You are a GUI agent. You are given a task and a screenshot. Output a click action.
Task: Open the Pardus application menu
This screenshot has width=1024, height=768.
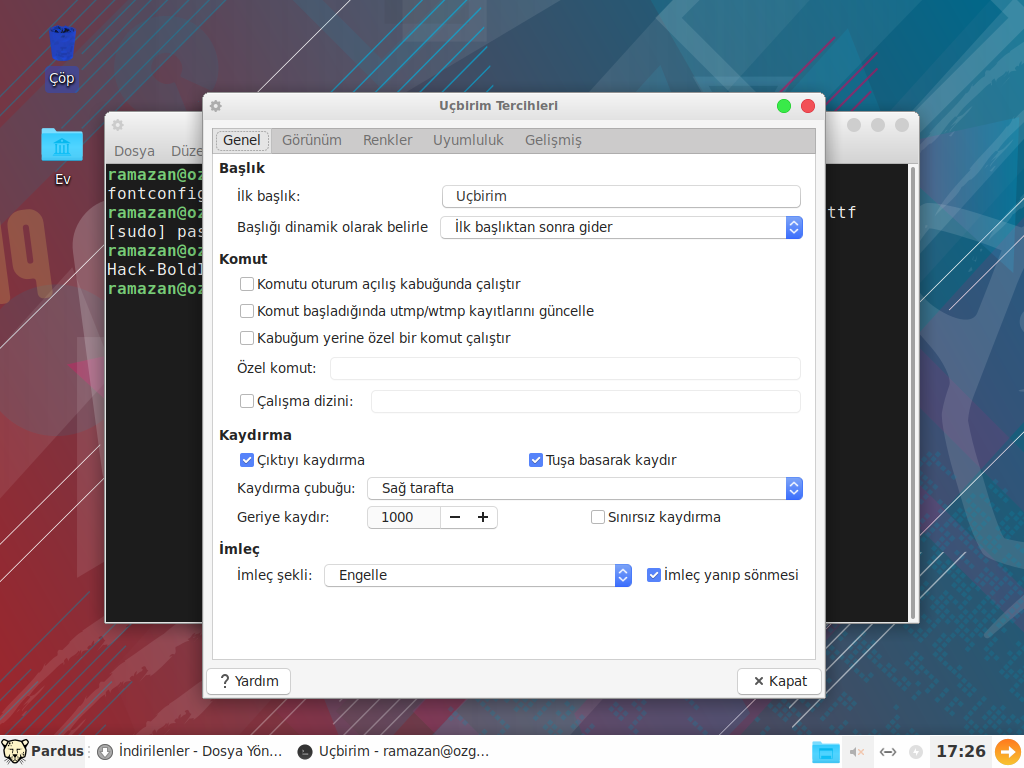point(43,751)
